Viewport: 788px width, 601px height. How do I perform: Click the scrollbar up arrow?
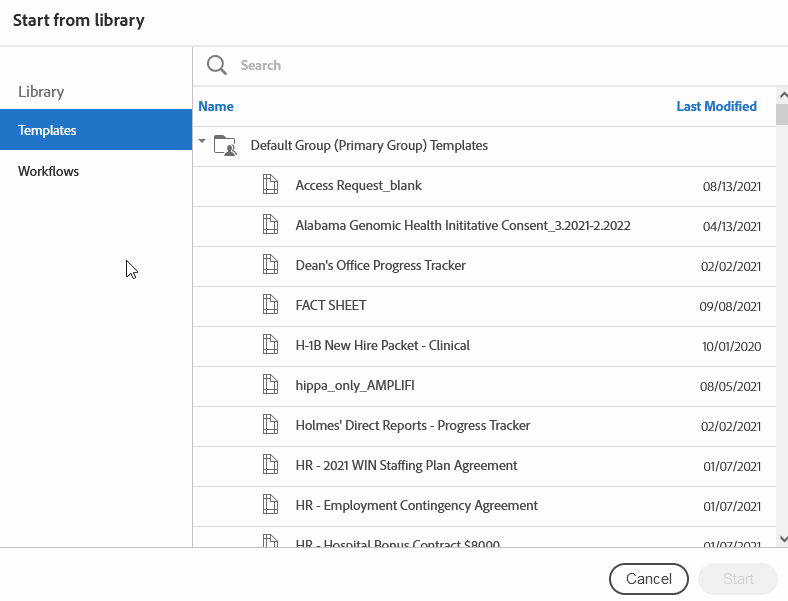tap(782, 95)
